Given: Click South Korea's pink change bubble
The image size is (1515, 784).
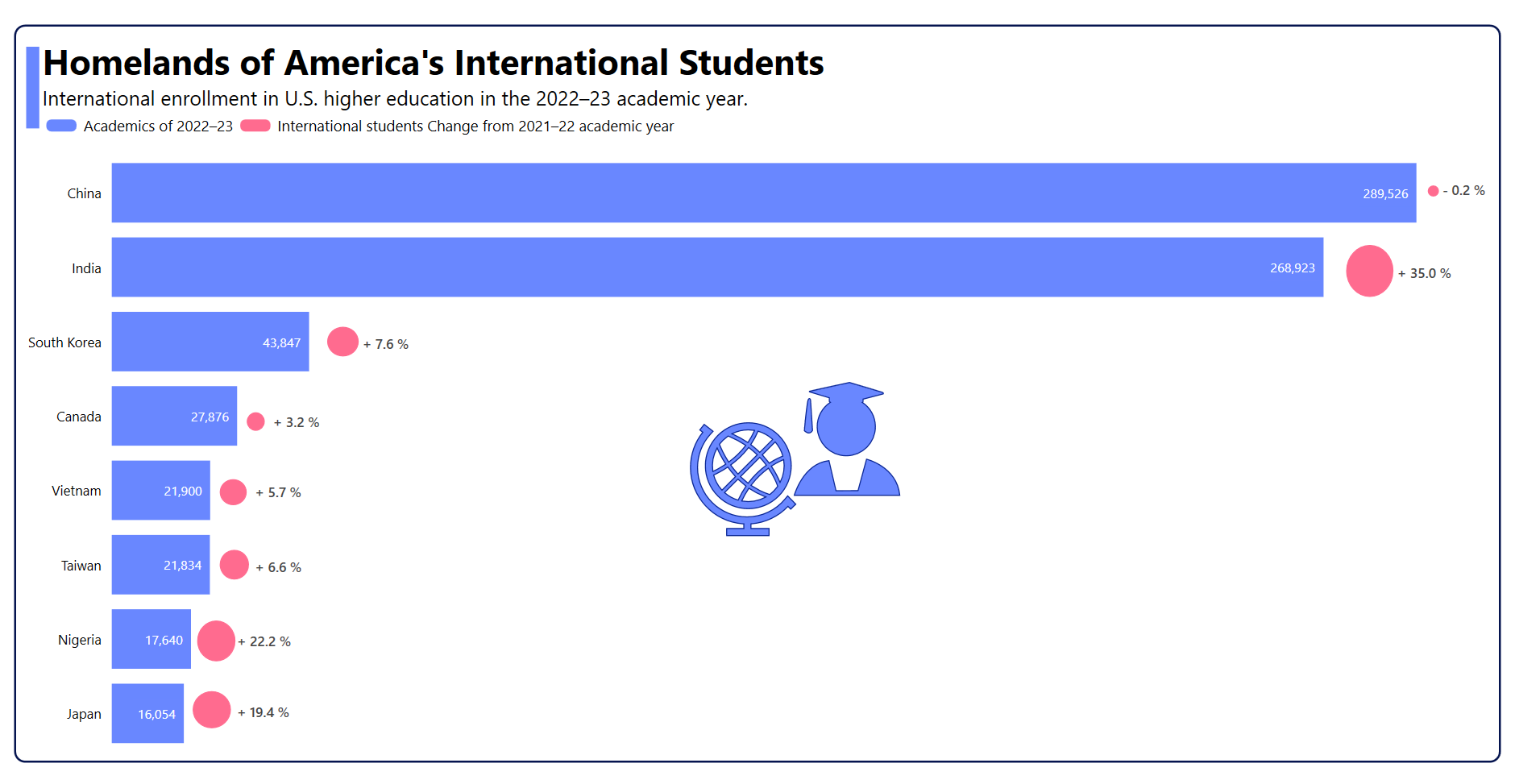Looking at the screenshot, I should [342, 342].
